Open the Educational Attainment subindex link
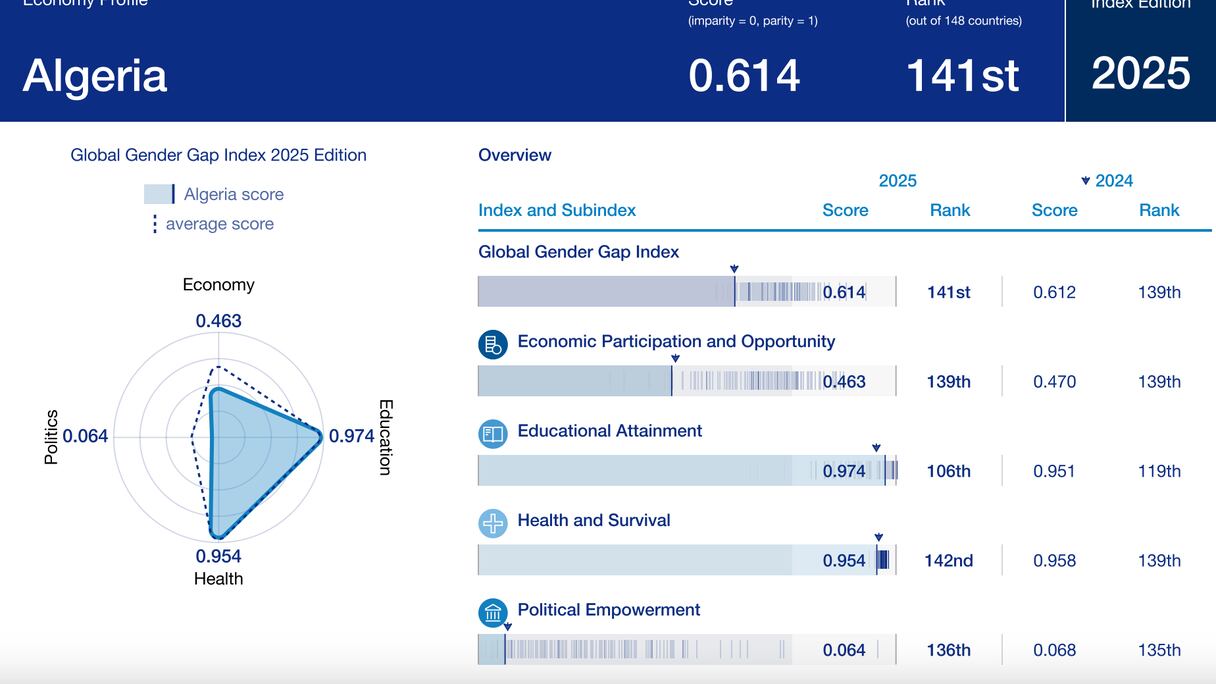1216x684 pixels. click(609, 431)
